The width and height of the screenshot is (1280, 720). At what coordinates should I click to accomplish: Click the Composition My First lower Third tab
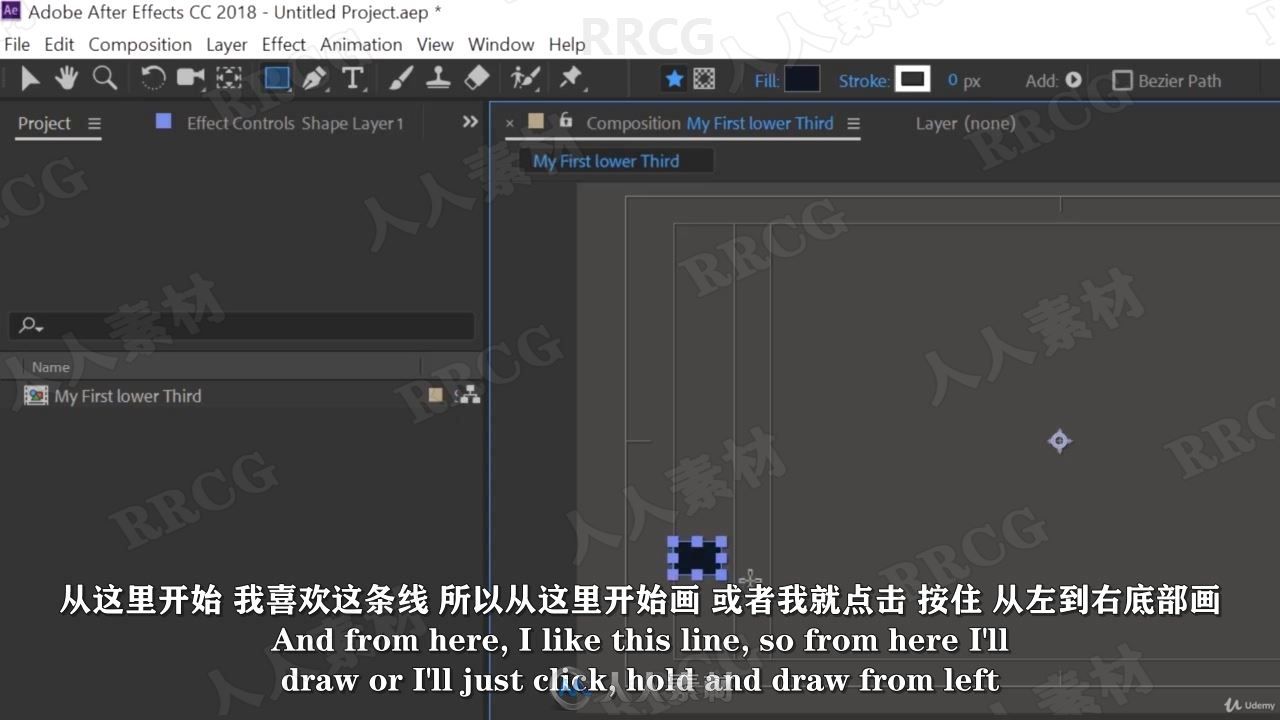[709, 124]
